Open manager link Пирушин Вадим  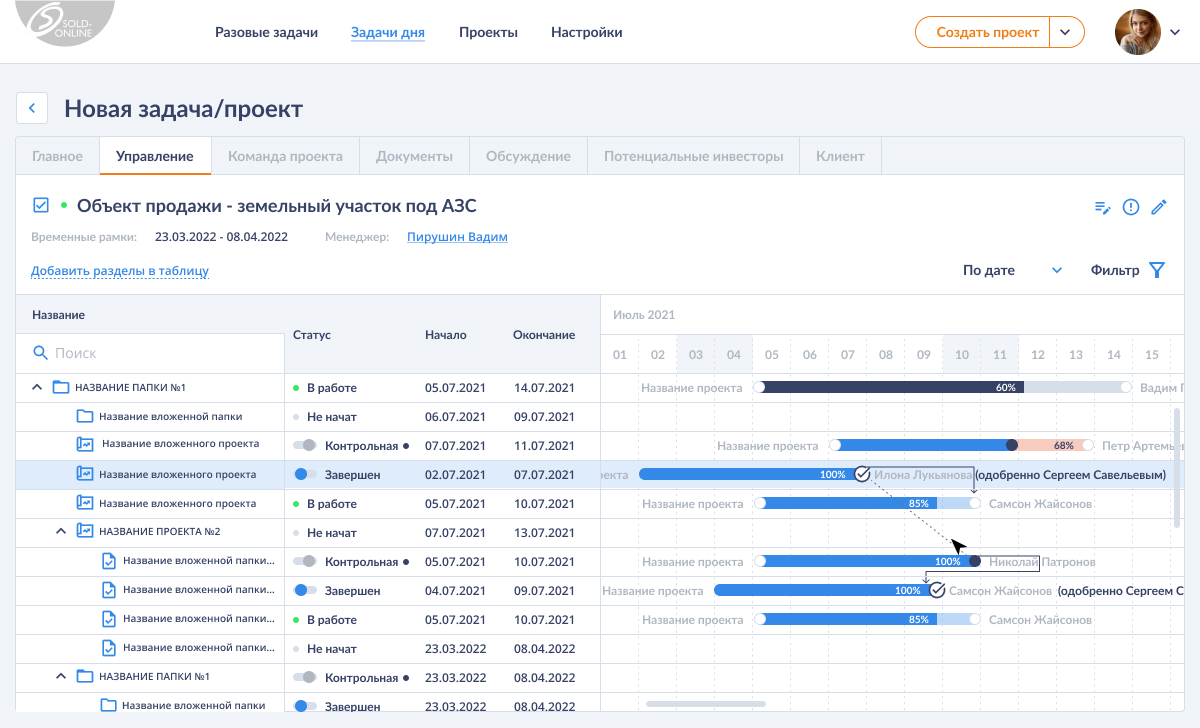457,237
